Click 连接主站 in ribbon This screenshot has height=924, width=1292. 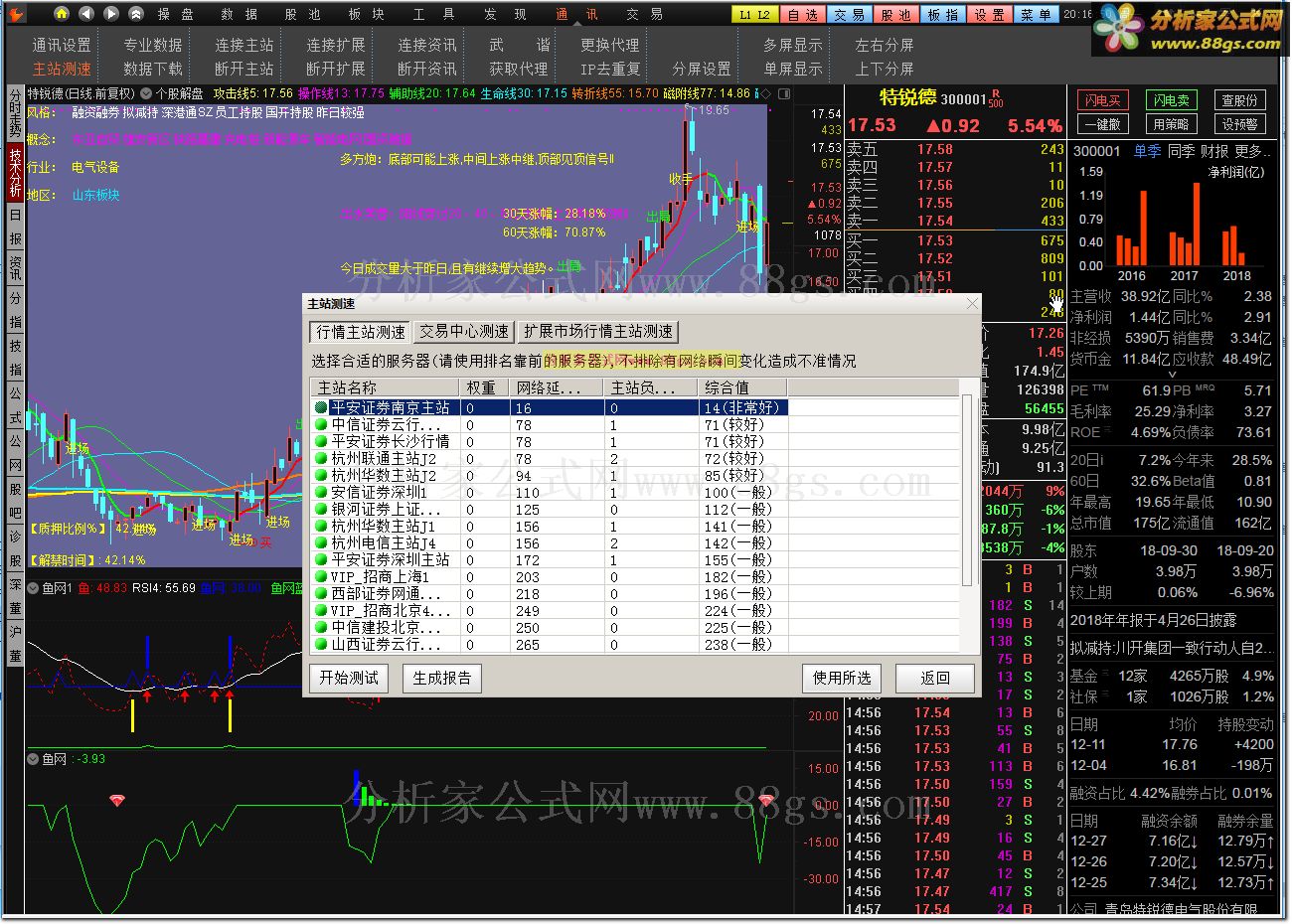click(244, 45)
